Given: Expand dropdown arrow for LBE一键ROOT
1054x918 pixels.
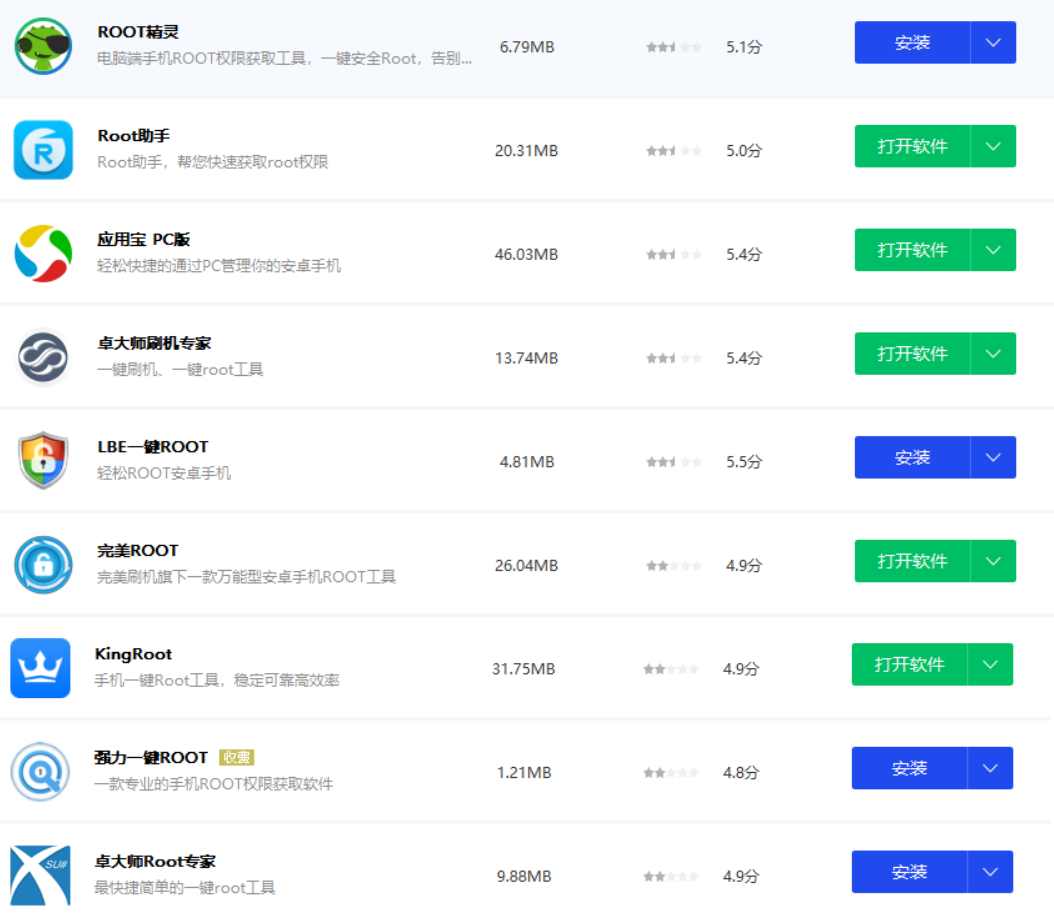Looking at the screenshot, I should point(994,457).
